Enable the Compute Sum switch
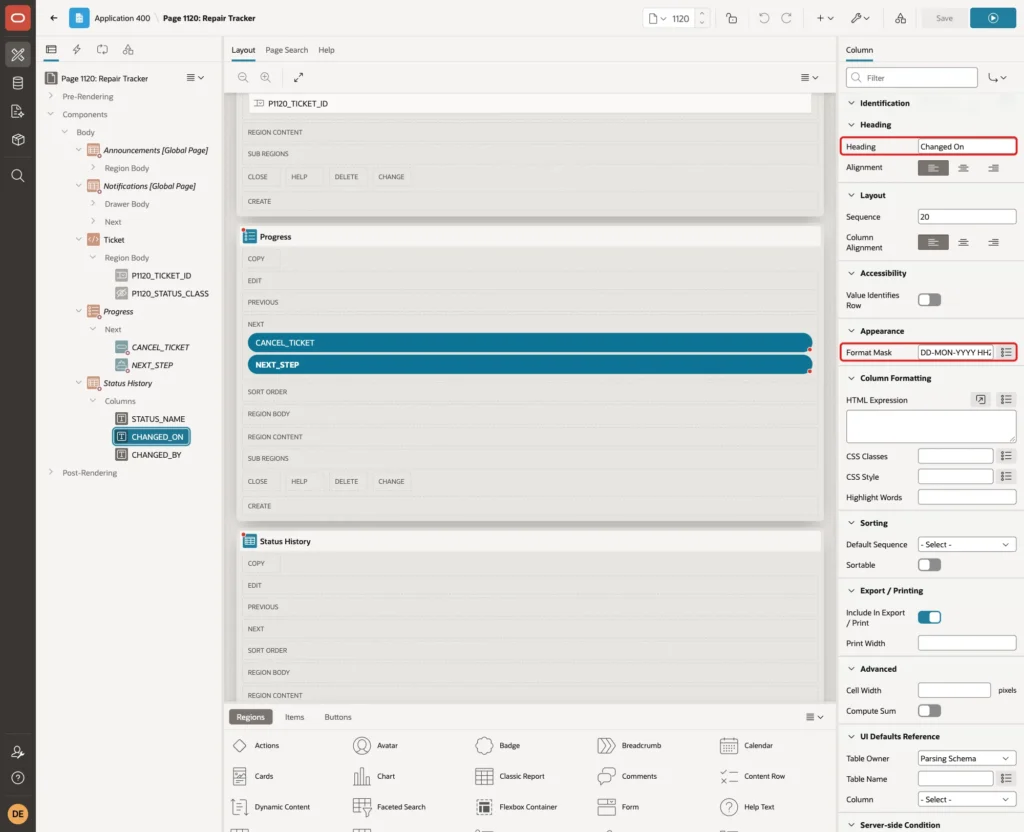Image resolution: width=1024 pixels, height=832 pixels. click(x=929, y=711)
